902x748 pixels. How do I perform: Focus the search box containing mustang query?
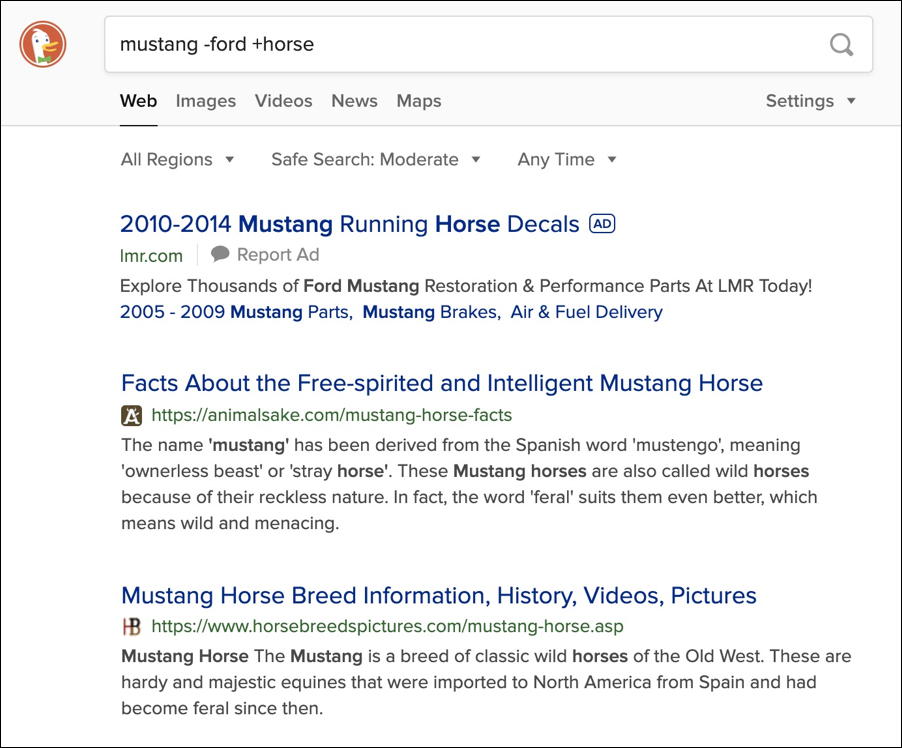click(x=488, y=44)
